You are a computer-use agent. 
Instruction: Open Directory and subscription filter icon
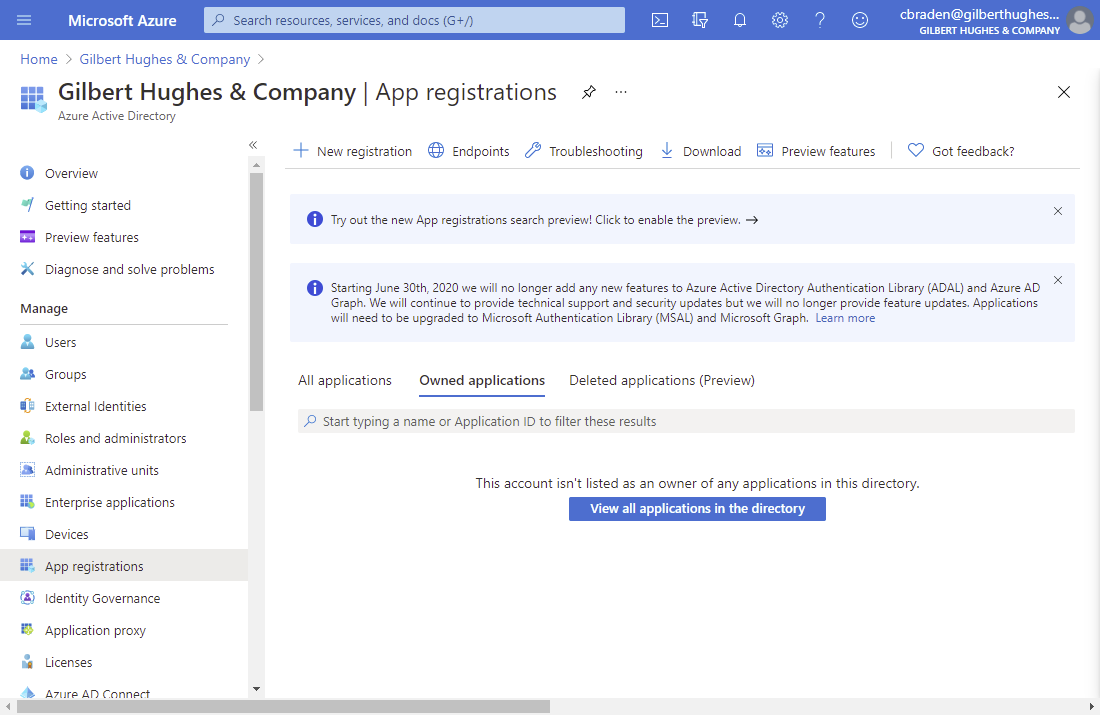(x=699, y=20)
